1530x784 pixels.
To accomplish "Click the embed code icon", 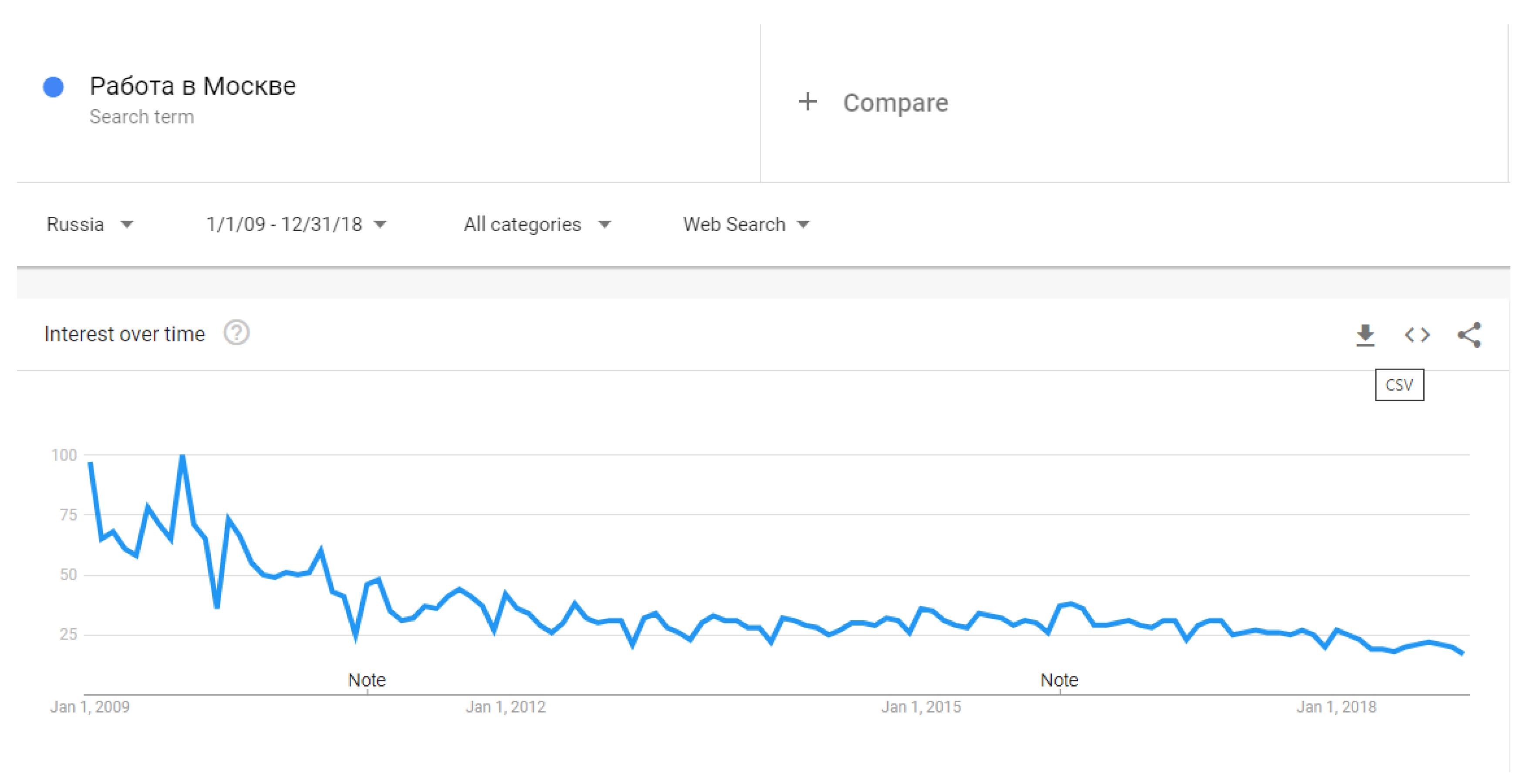I will tap(1417, 335).
